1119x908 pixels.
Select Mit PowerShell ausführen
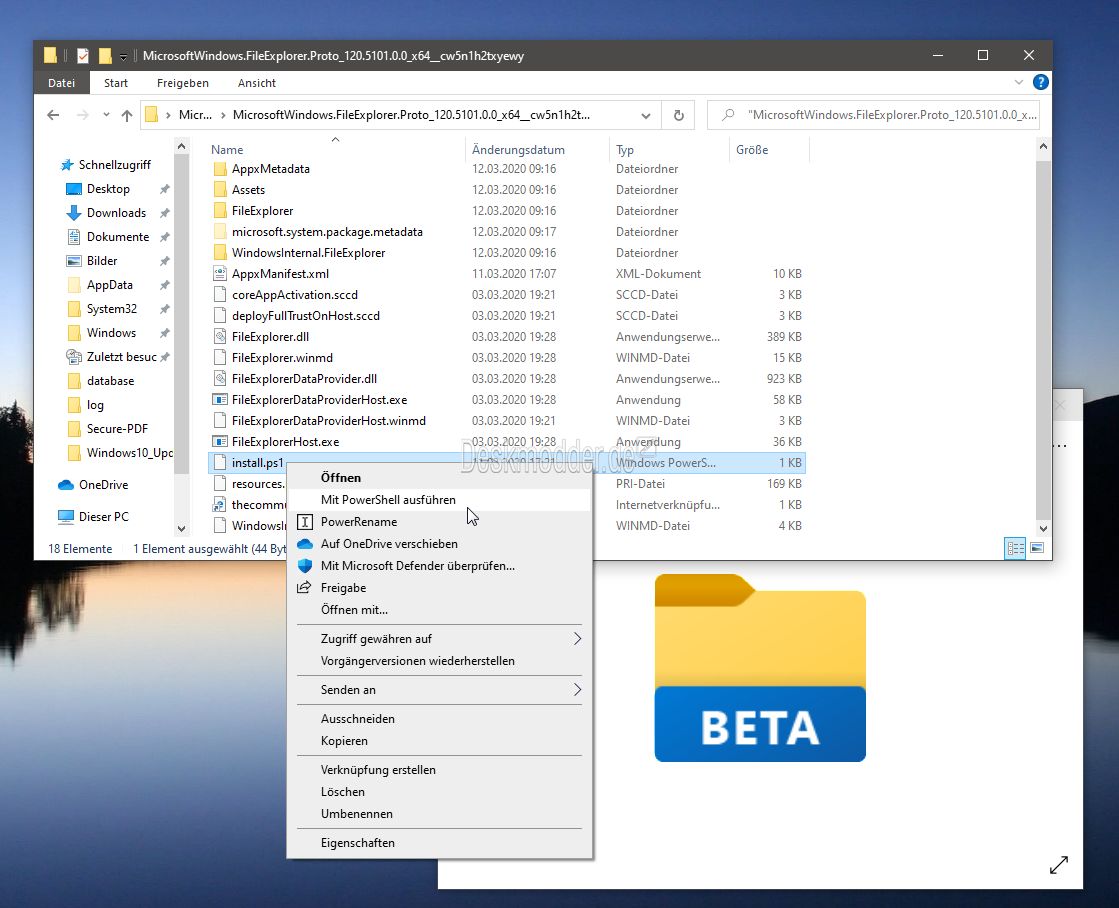440,500
